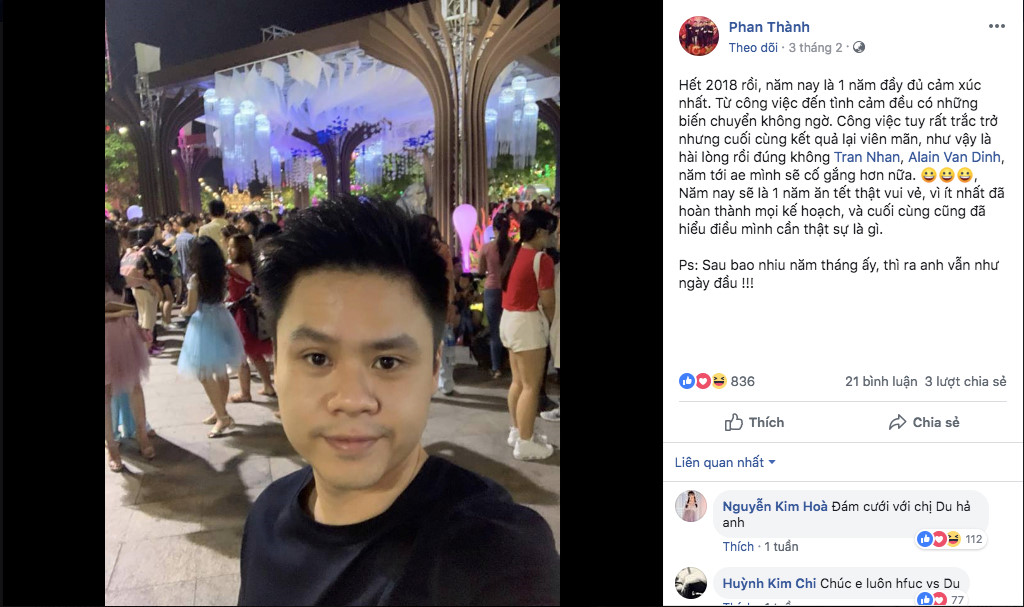Click the public globe privacy icon
Image resolution: width=1024 pixels, height=607 pixels.
tap(859, 47)
